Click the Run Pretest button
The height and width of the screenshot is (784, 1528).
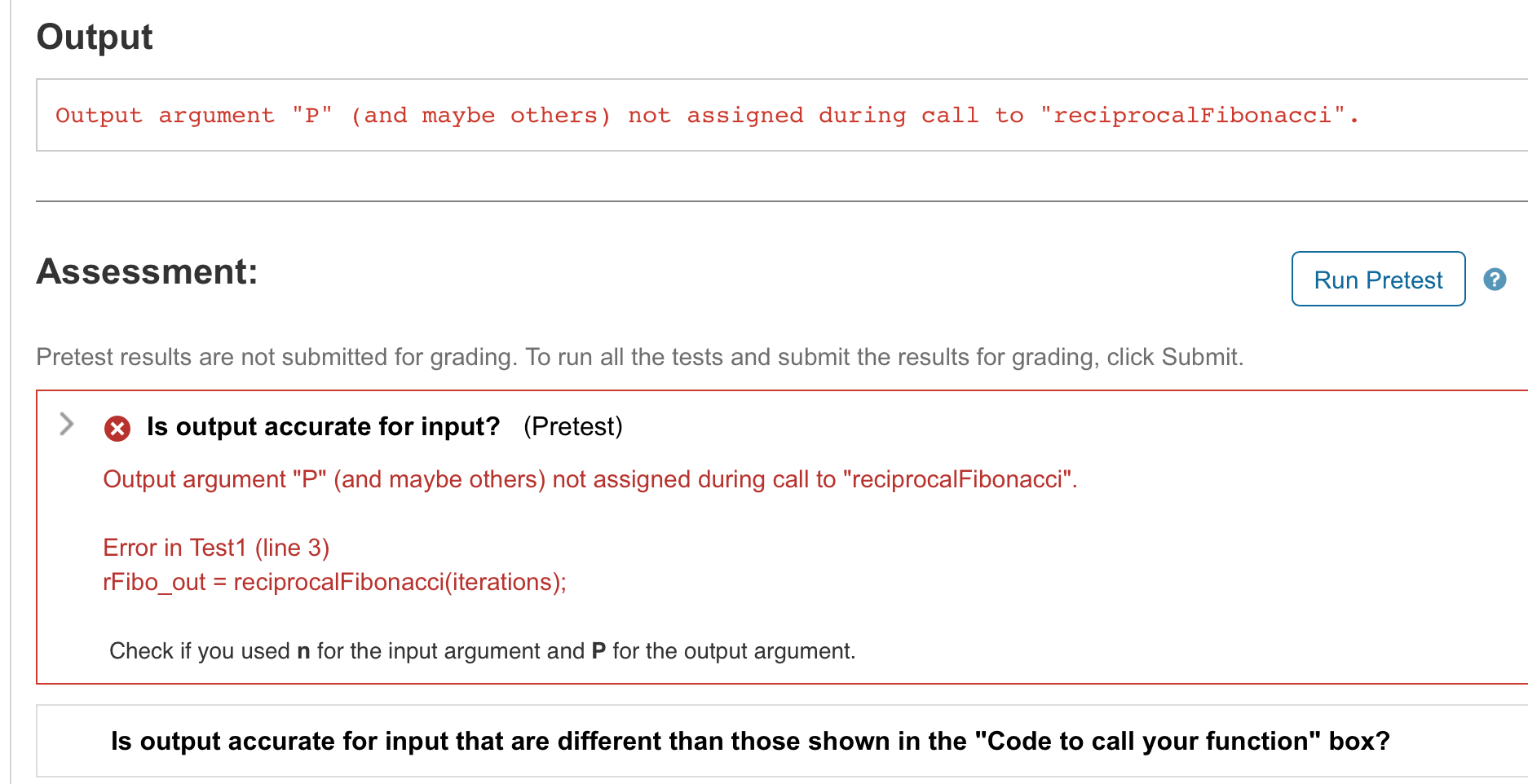tap(1377, 280)
